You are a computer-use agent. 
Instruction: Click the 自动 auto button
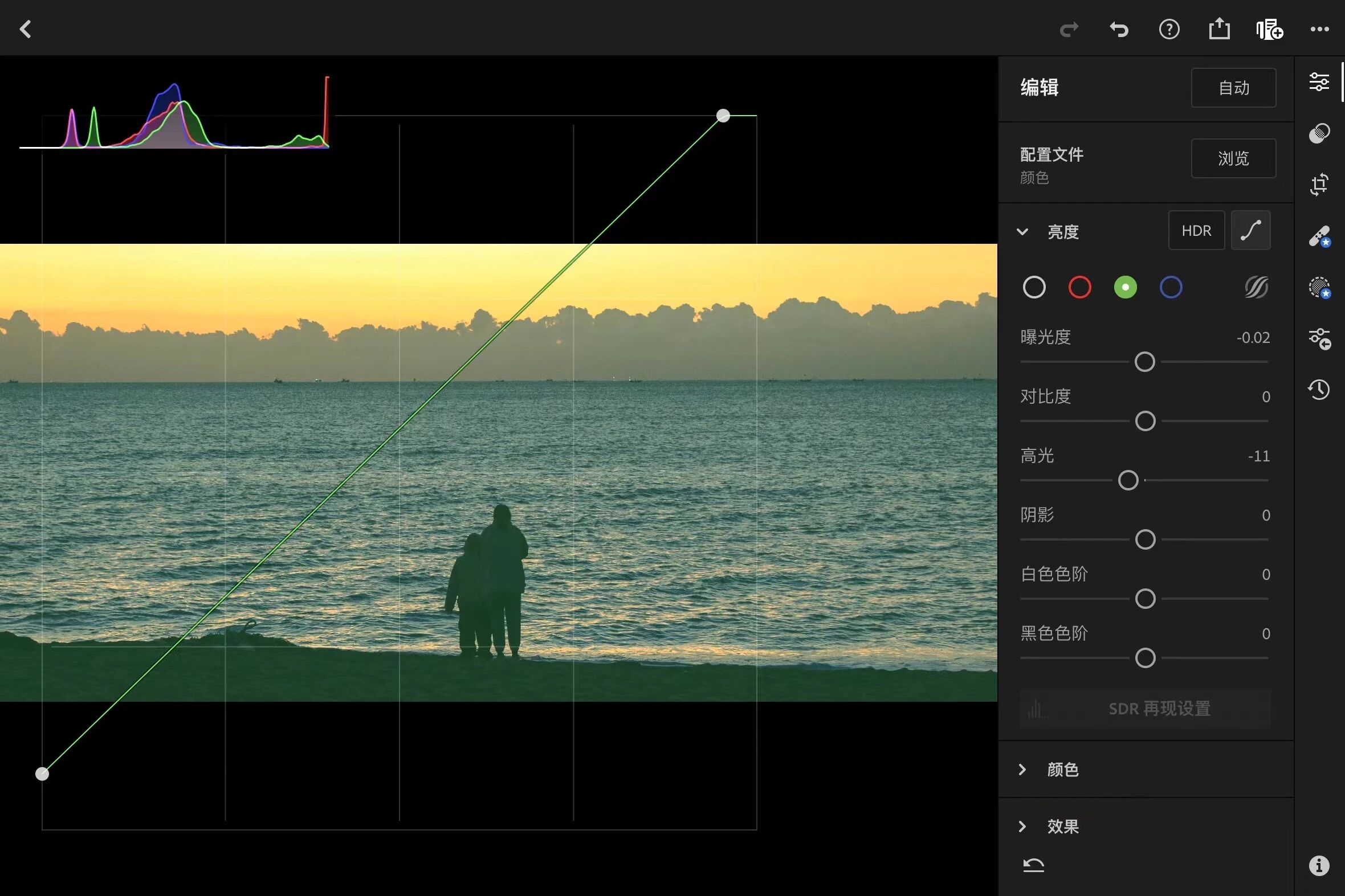pos(1233,87)
